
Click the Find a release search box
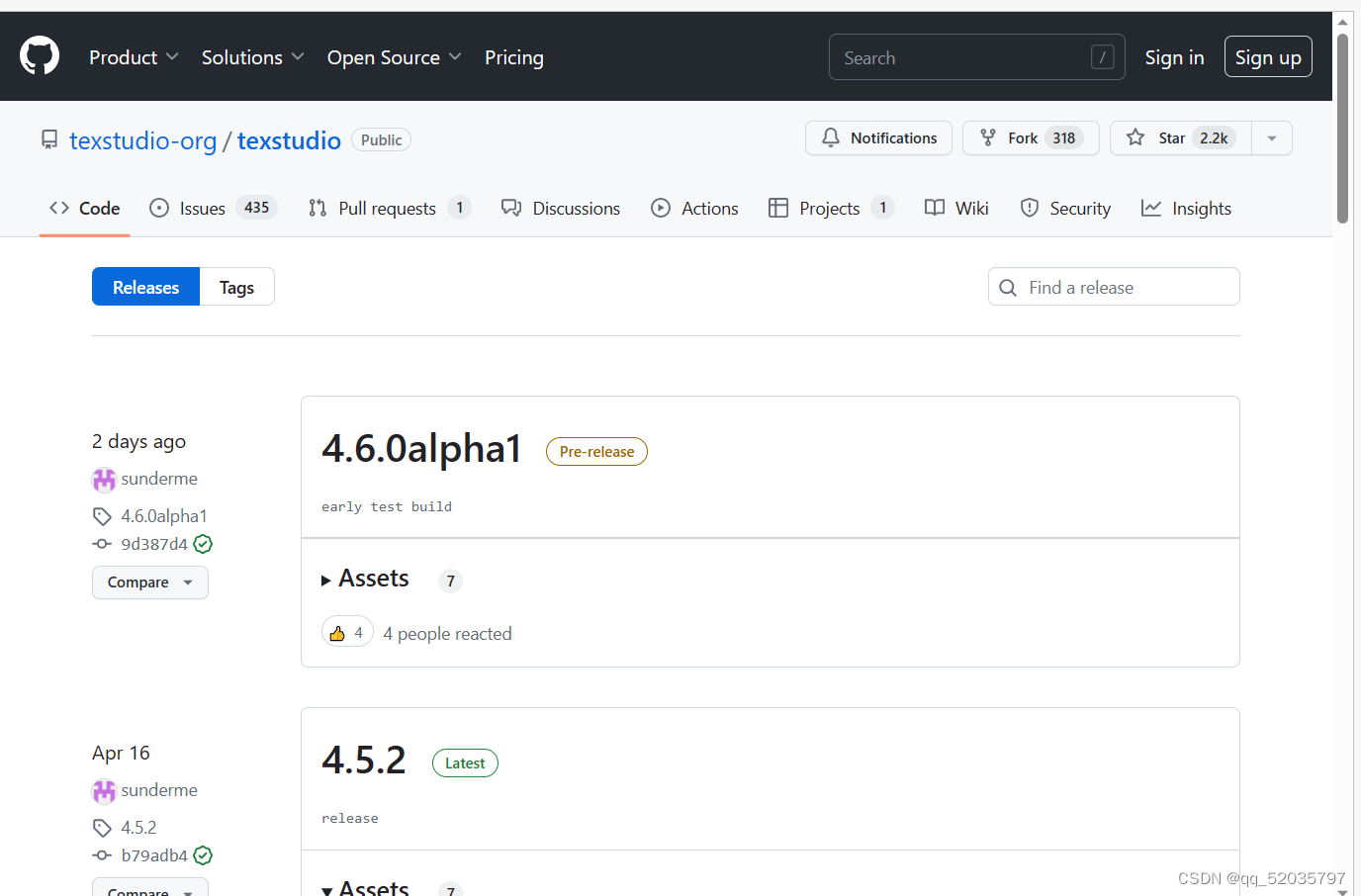click(x=1114, y=287)
